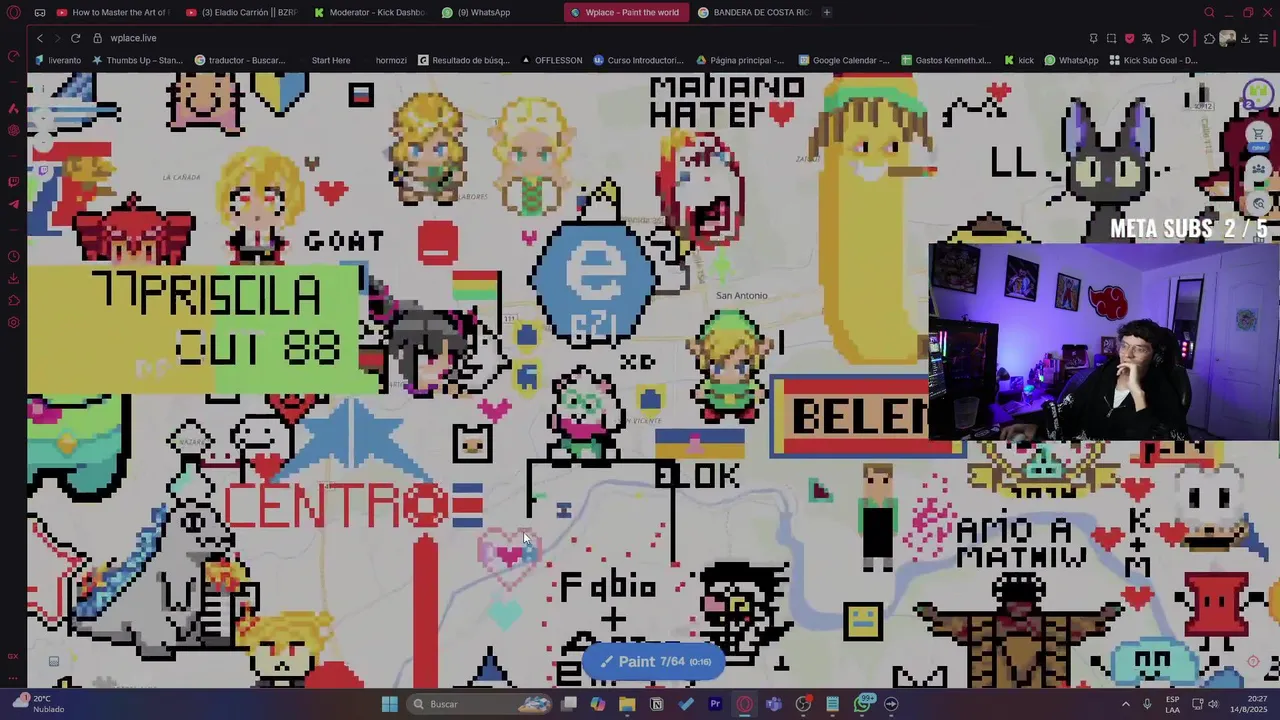
Task: Open the Opera workspaces icon
Action: pyautogui.click(x=40, y=12)
